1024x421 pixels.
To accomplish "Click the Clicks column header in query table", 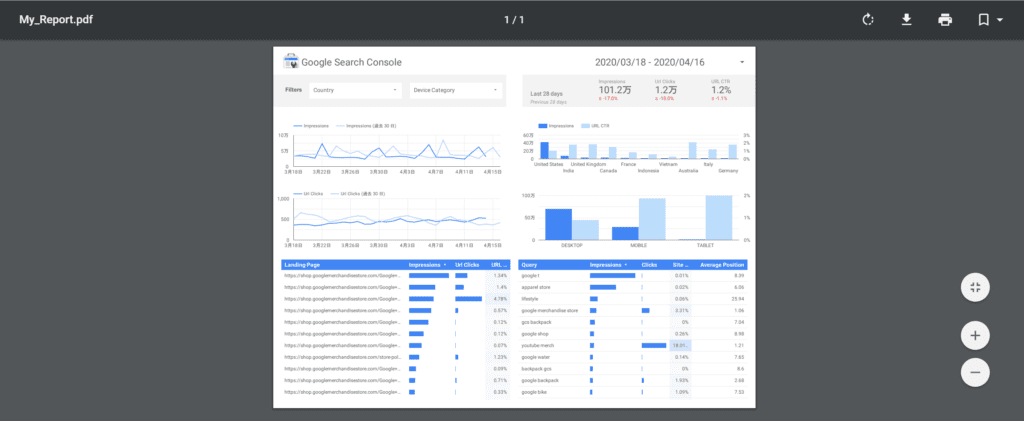I will click(x=649, y=265).
